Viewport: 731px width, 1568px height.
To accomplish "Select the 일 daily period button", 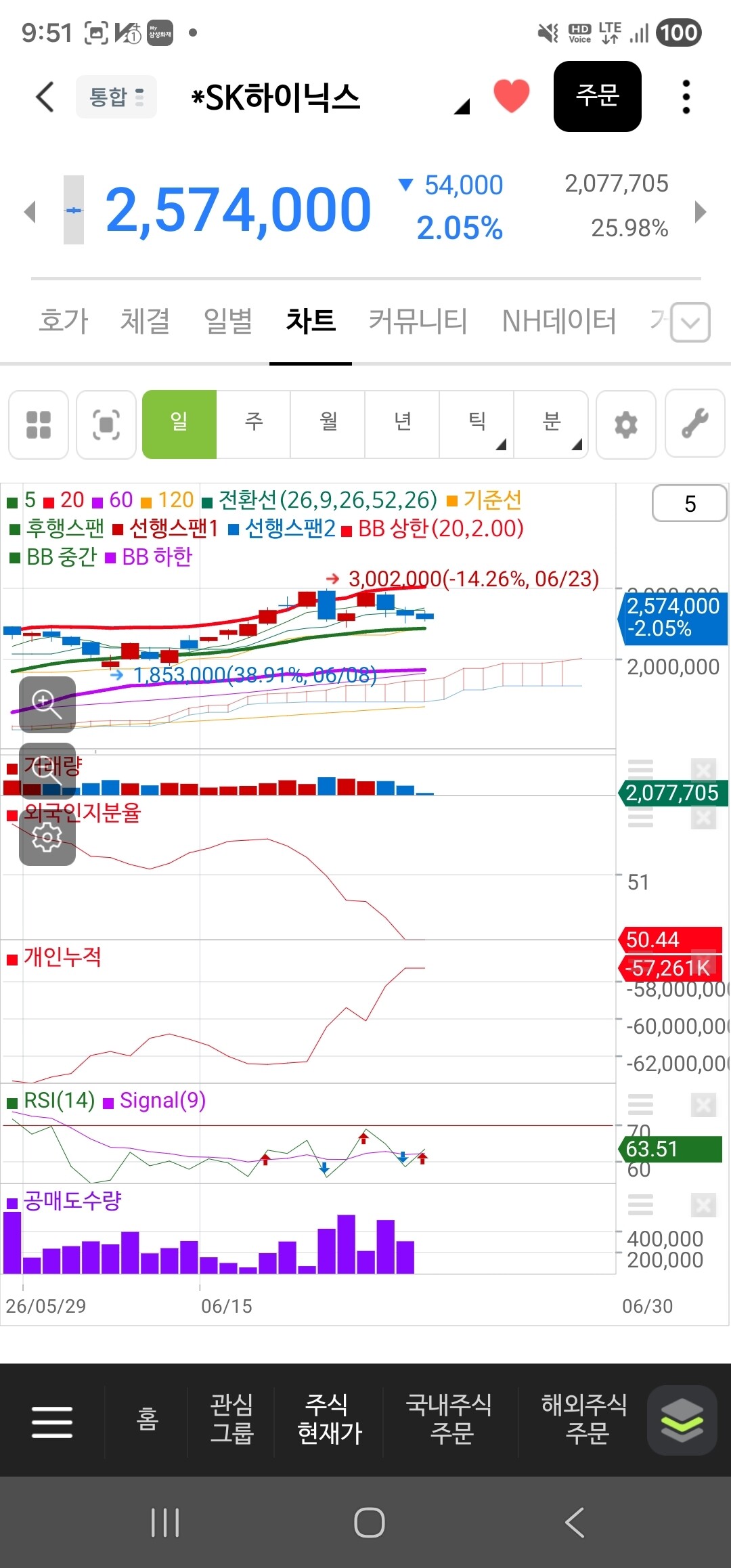I will click(179, 424).
